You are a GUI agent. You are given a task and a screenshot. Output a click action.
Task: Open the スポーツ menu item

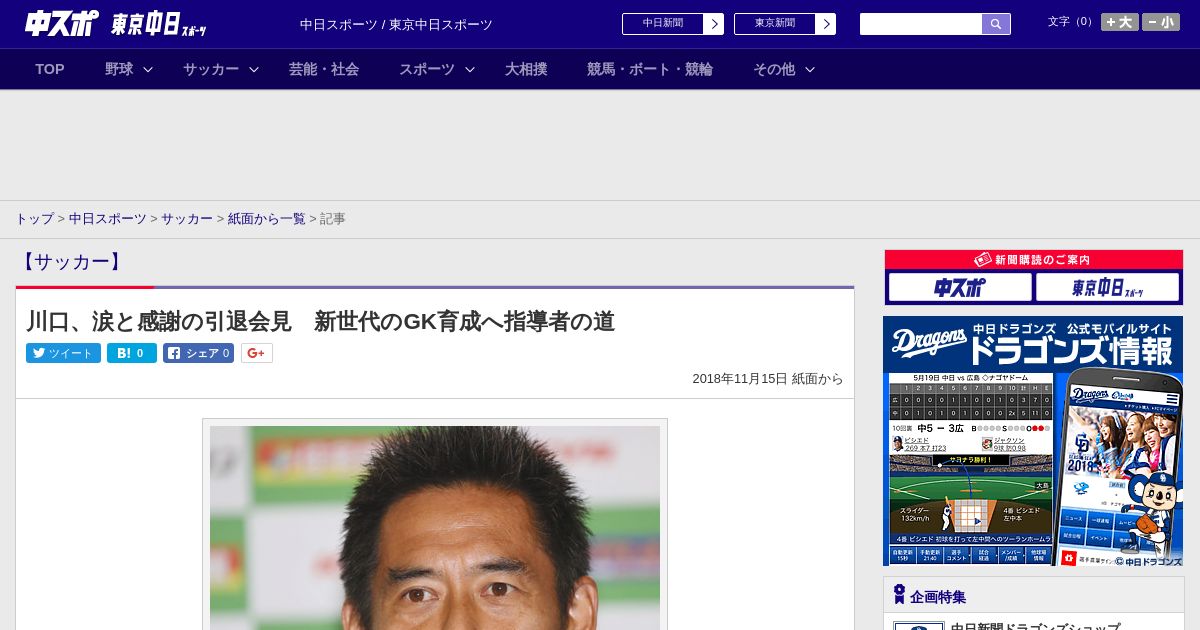(427, 69)
